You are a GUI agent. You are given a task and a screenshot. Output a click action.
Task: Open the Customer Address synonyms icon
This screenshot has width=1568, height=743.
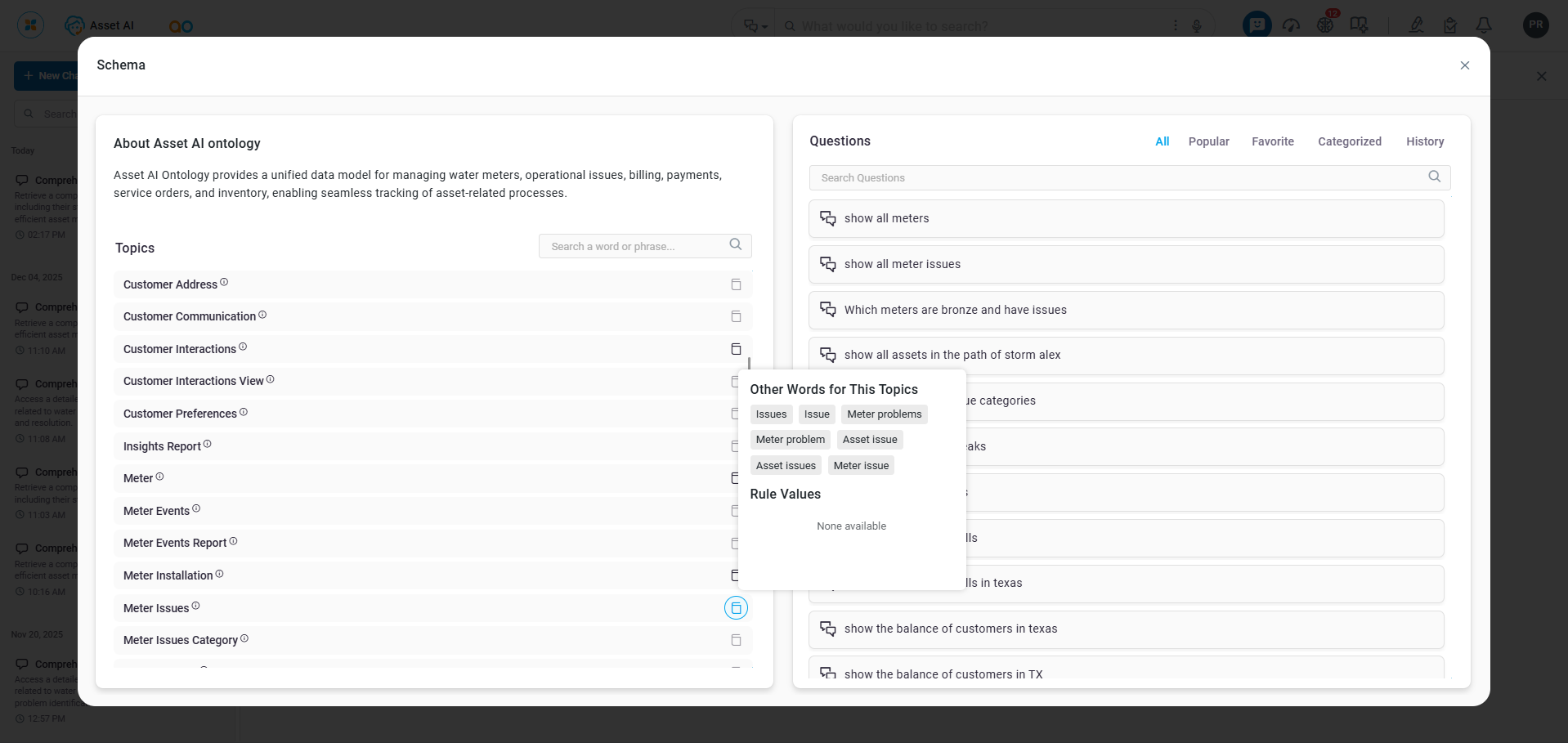736,284
